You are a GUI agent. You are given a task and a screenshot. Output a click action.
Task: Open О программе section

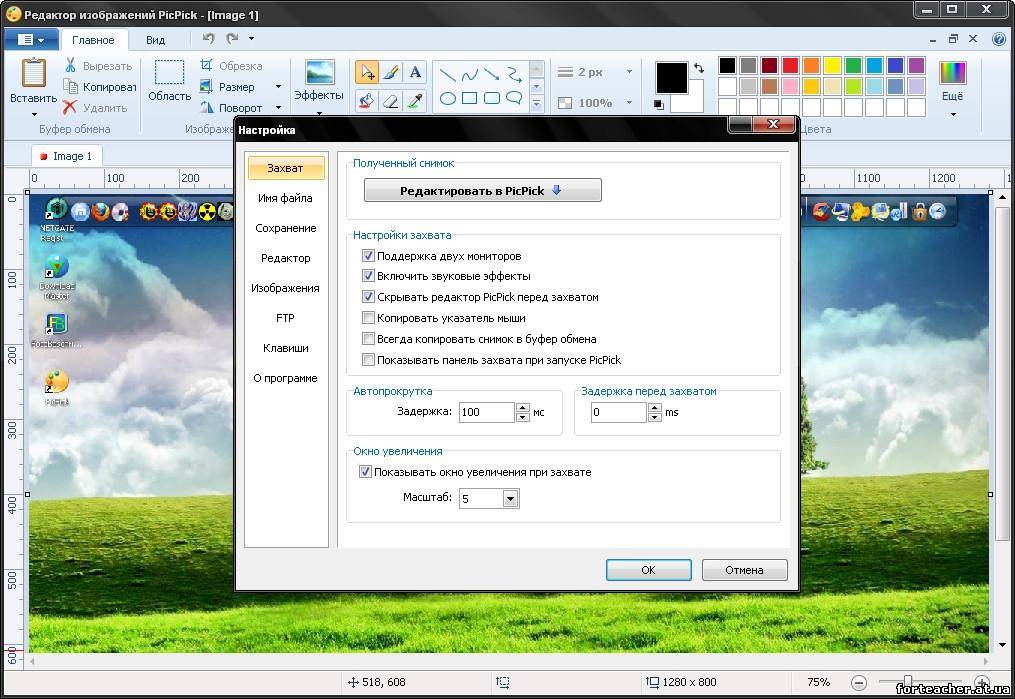pos(285,378)
